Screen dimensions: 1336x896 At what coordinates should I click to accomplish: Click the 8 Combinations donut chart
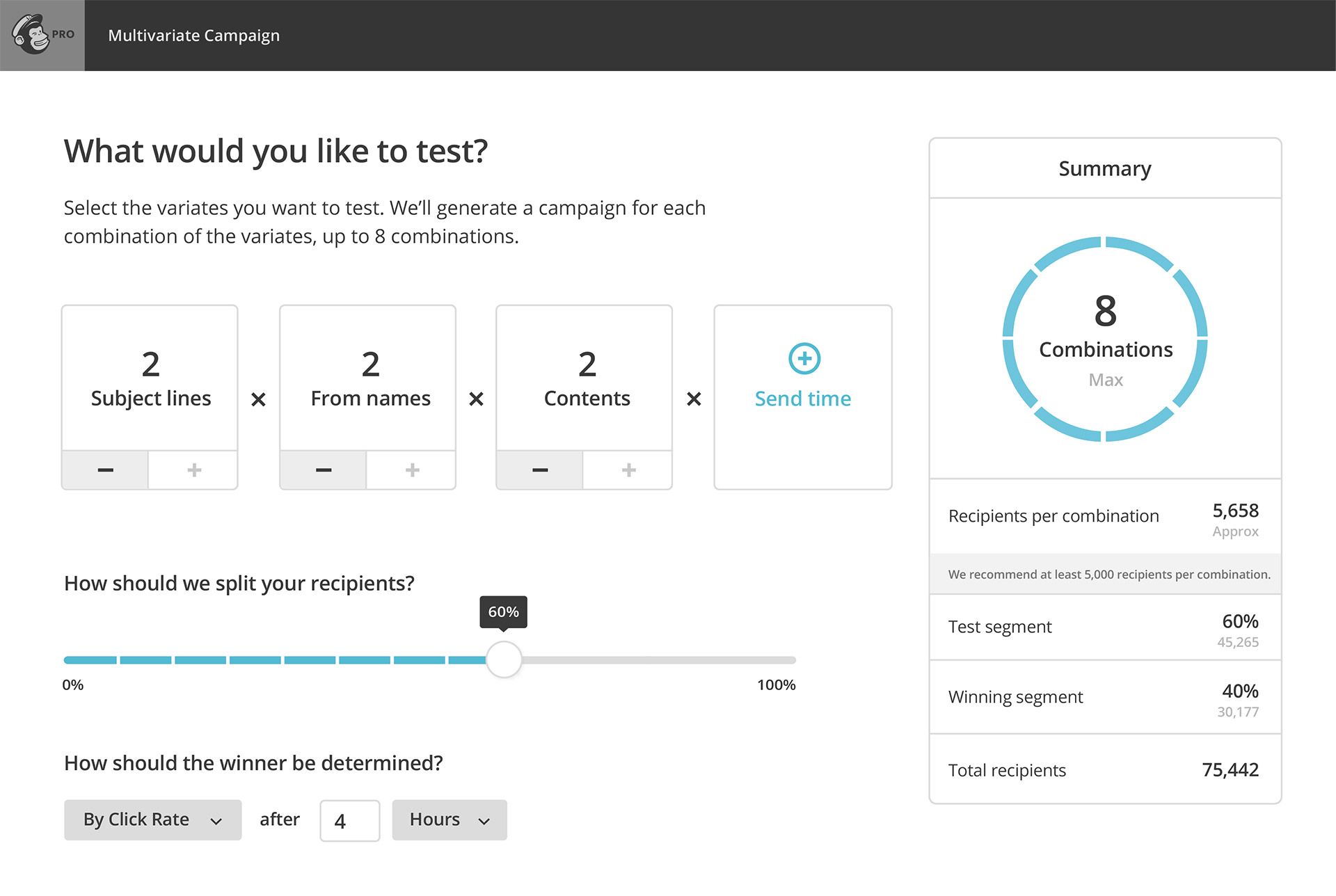pyautogui.click(x=1104, y=339)
